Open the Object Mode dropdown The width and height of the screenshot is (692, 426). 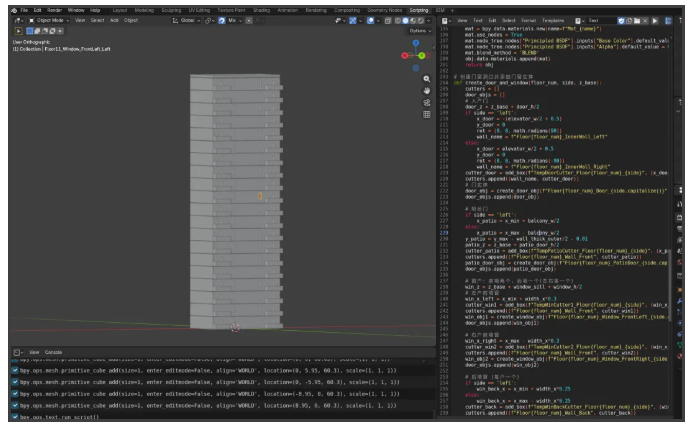(49, 21)
